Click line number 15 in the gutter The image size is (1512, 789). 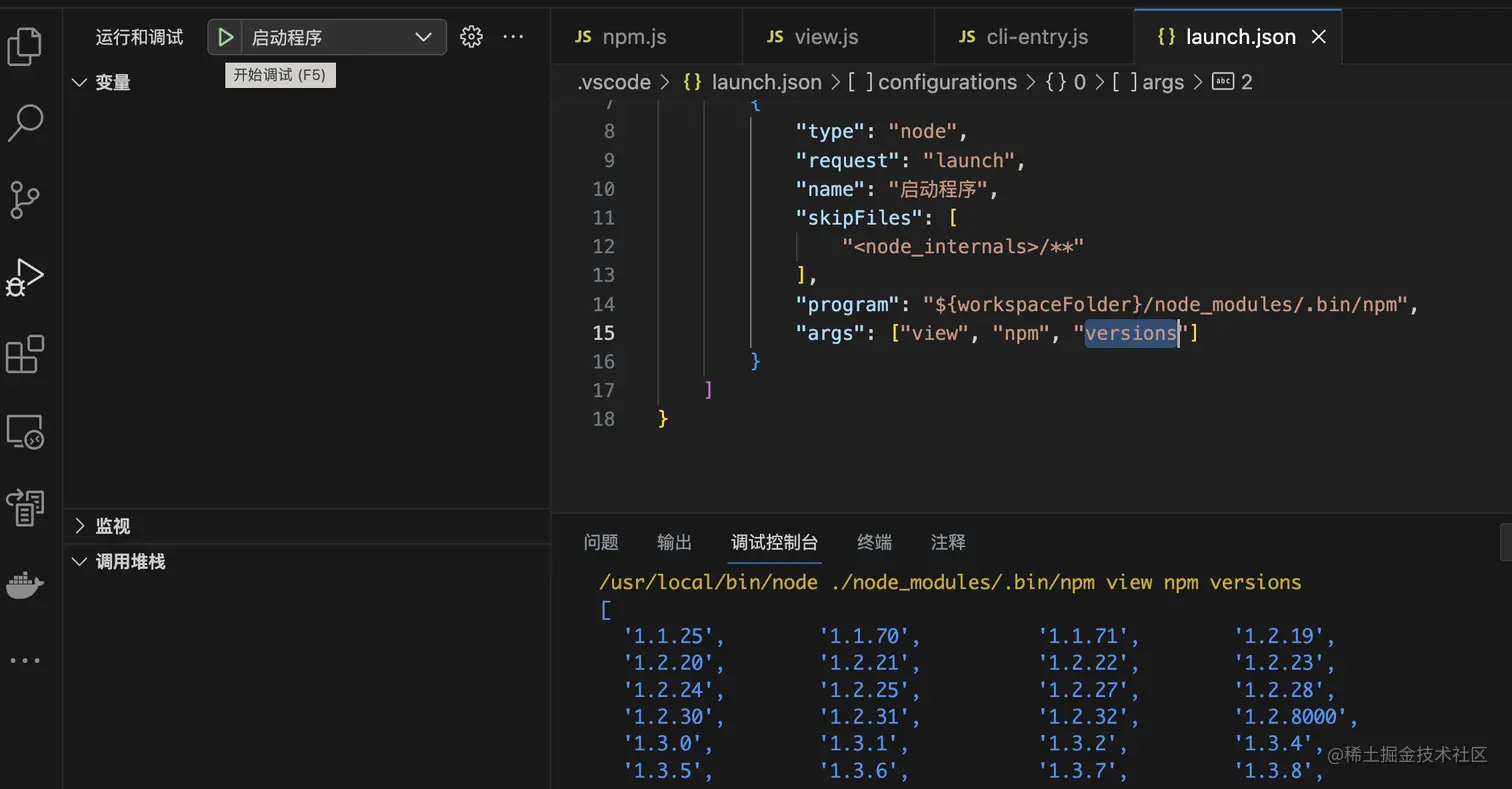pos(603,333)
